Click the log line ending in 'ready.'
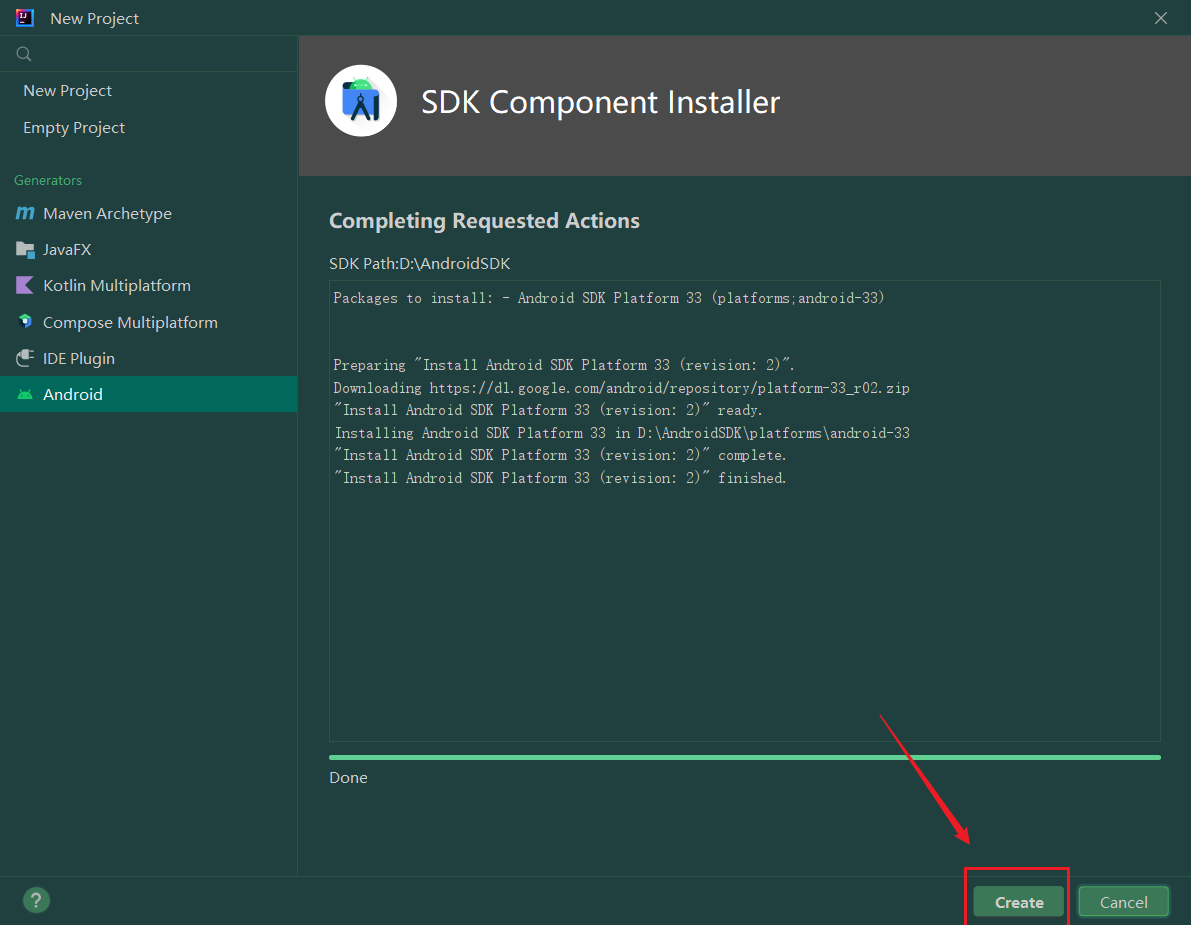 pyautogui.click(x=548, y=410)
